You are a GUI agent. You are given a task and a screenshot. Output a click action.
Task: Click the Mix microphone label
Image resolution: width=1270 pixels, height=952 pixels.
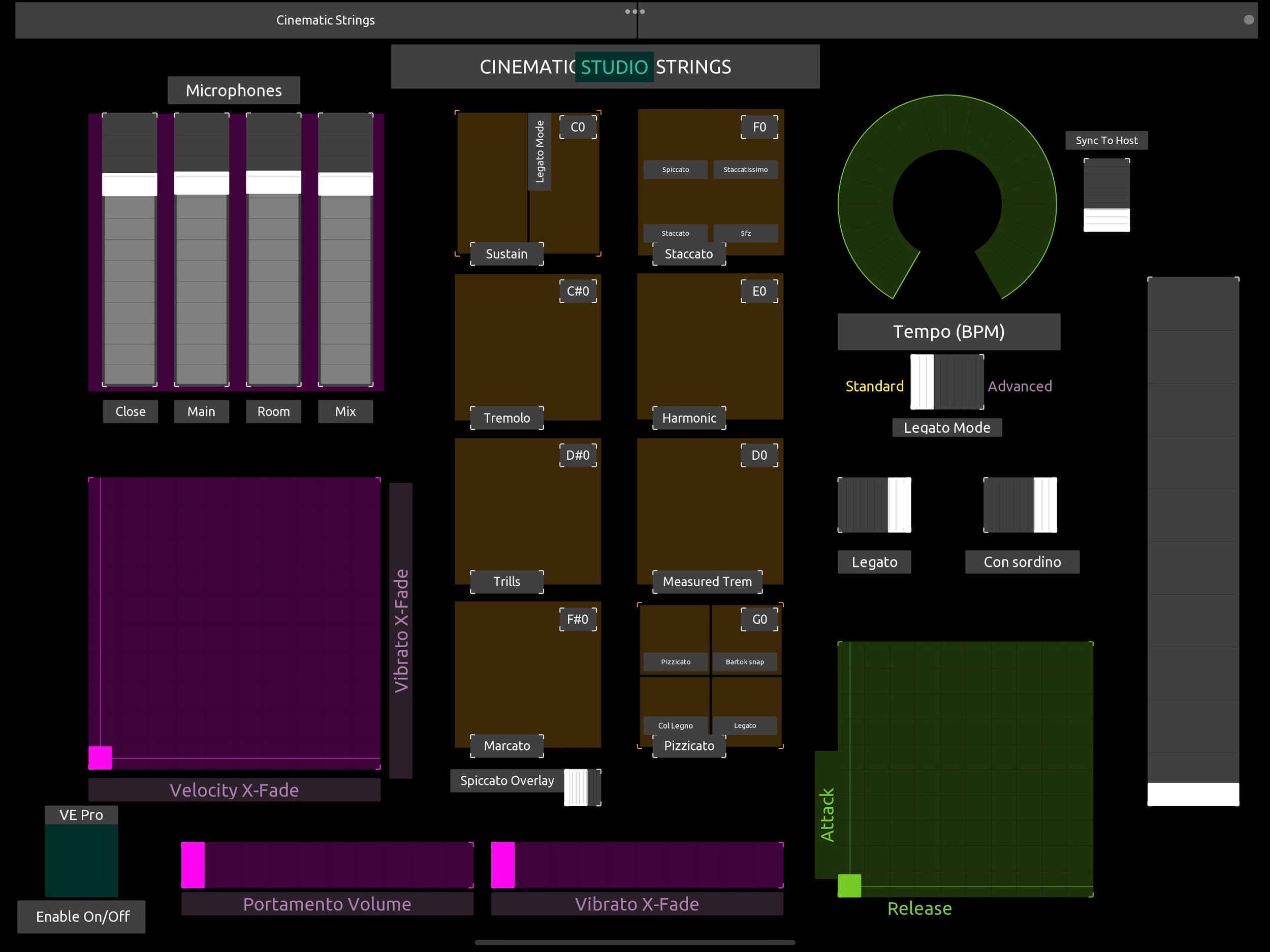click(x=345, y=411)
